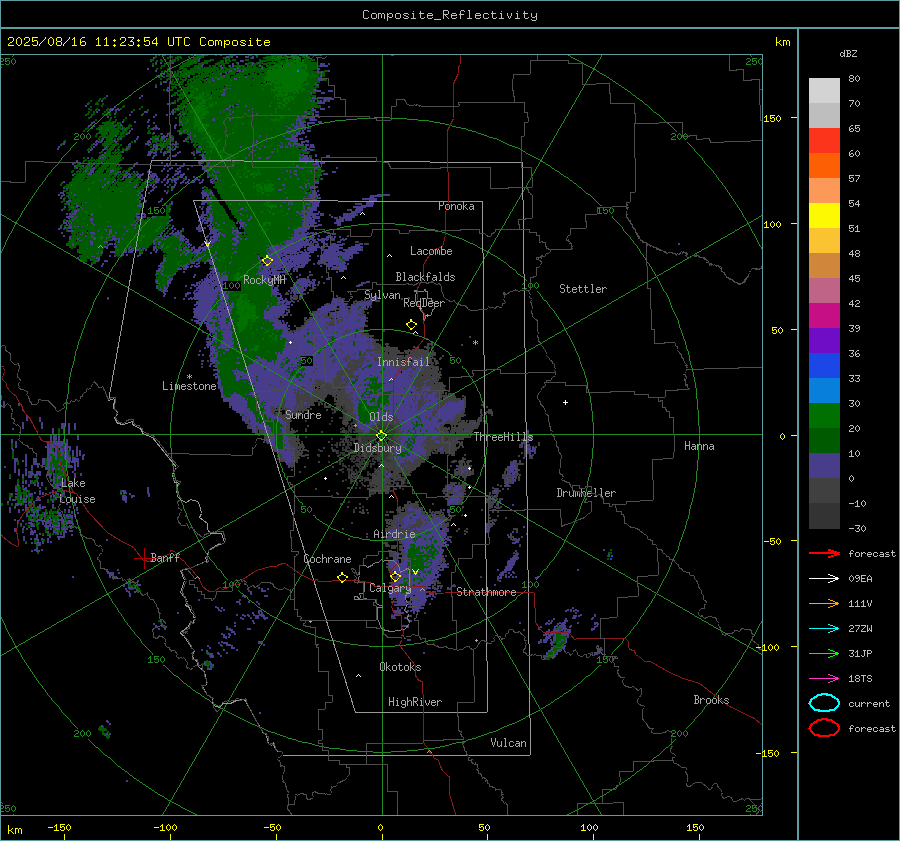Click the km label at bottom left
Image resolution: width=900 pixels, height=841 pixels.
(x=14, y=830)
